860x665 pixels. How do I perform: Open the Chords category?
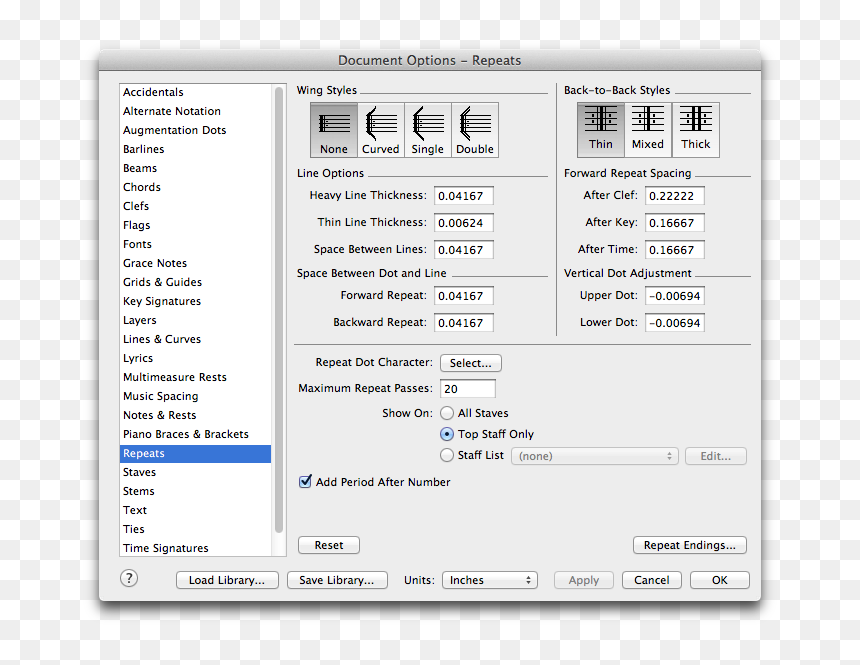195,187
